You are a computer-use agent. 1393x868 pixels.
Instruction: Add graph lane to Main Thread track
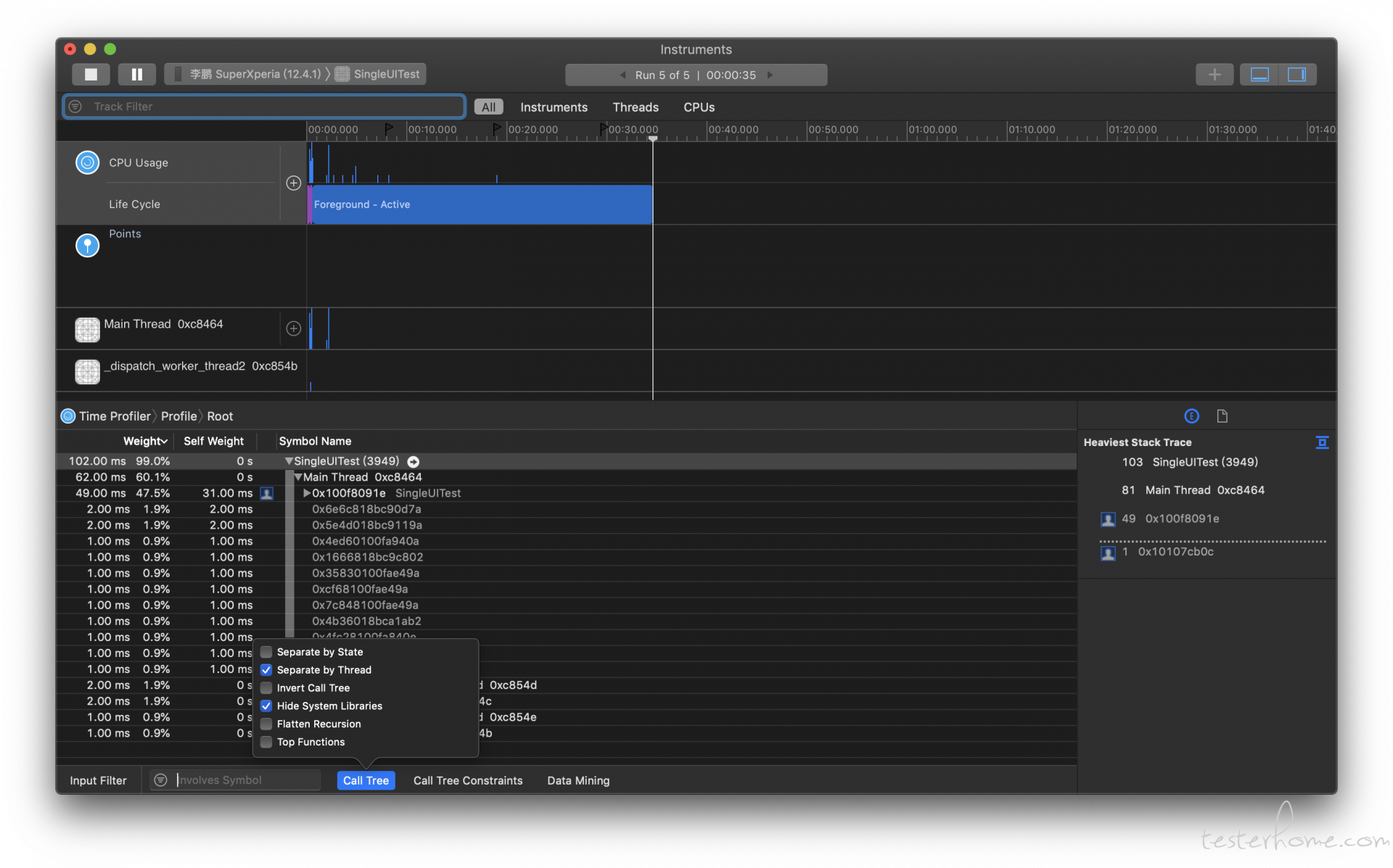pos(293,328)
